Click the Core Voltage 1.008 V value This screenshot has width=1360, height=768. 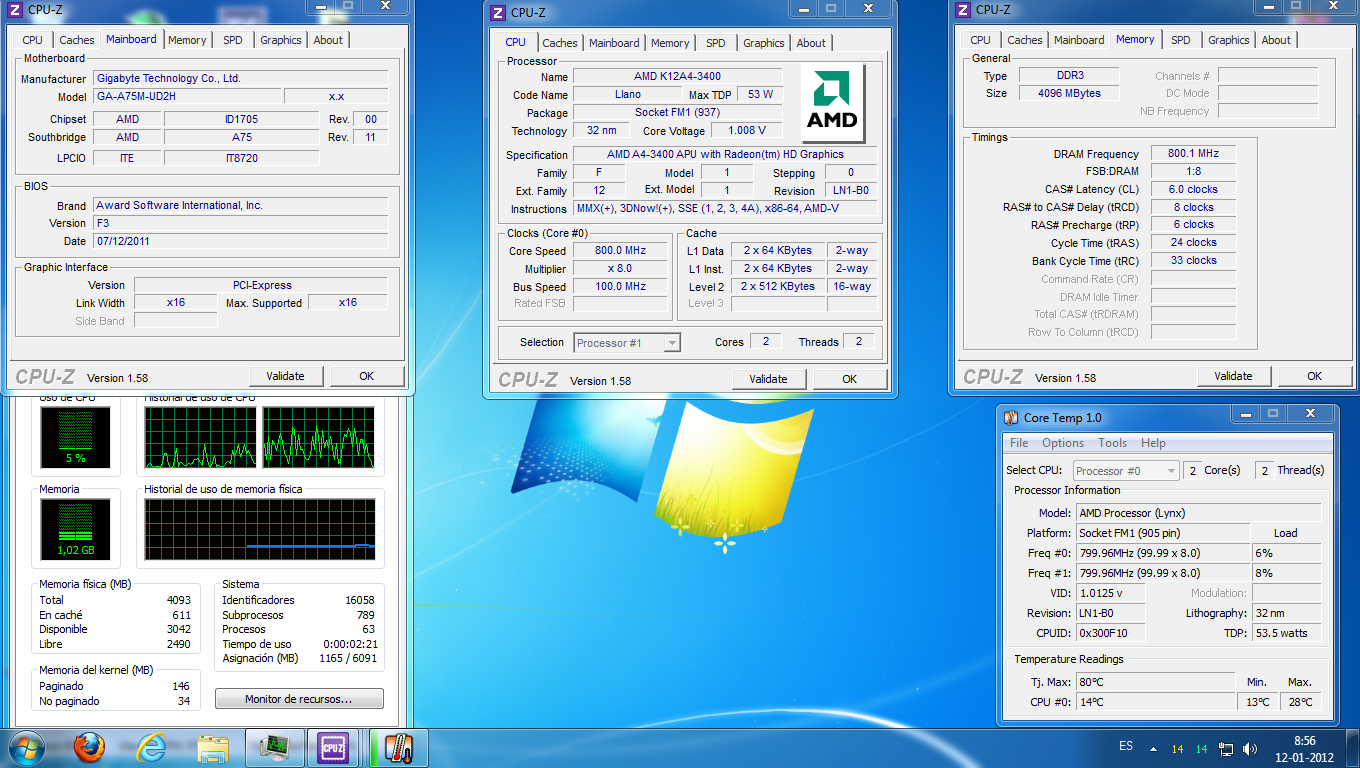(x=747, y=130)
